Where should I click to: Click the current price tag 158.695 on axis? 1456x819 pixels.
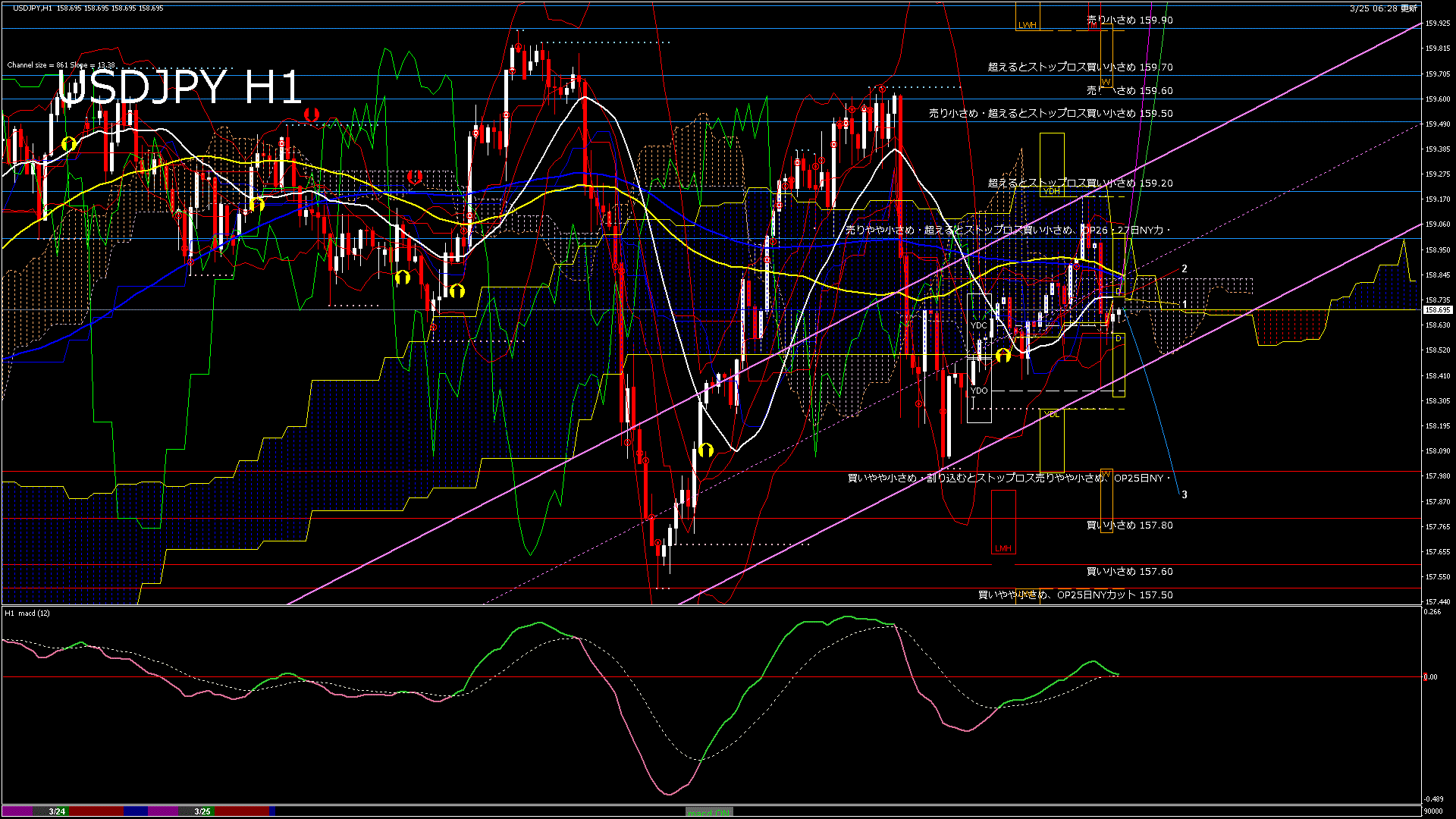[x=1437, y=310]
